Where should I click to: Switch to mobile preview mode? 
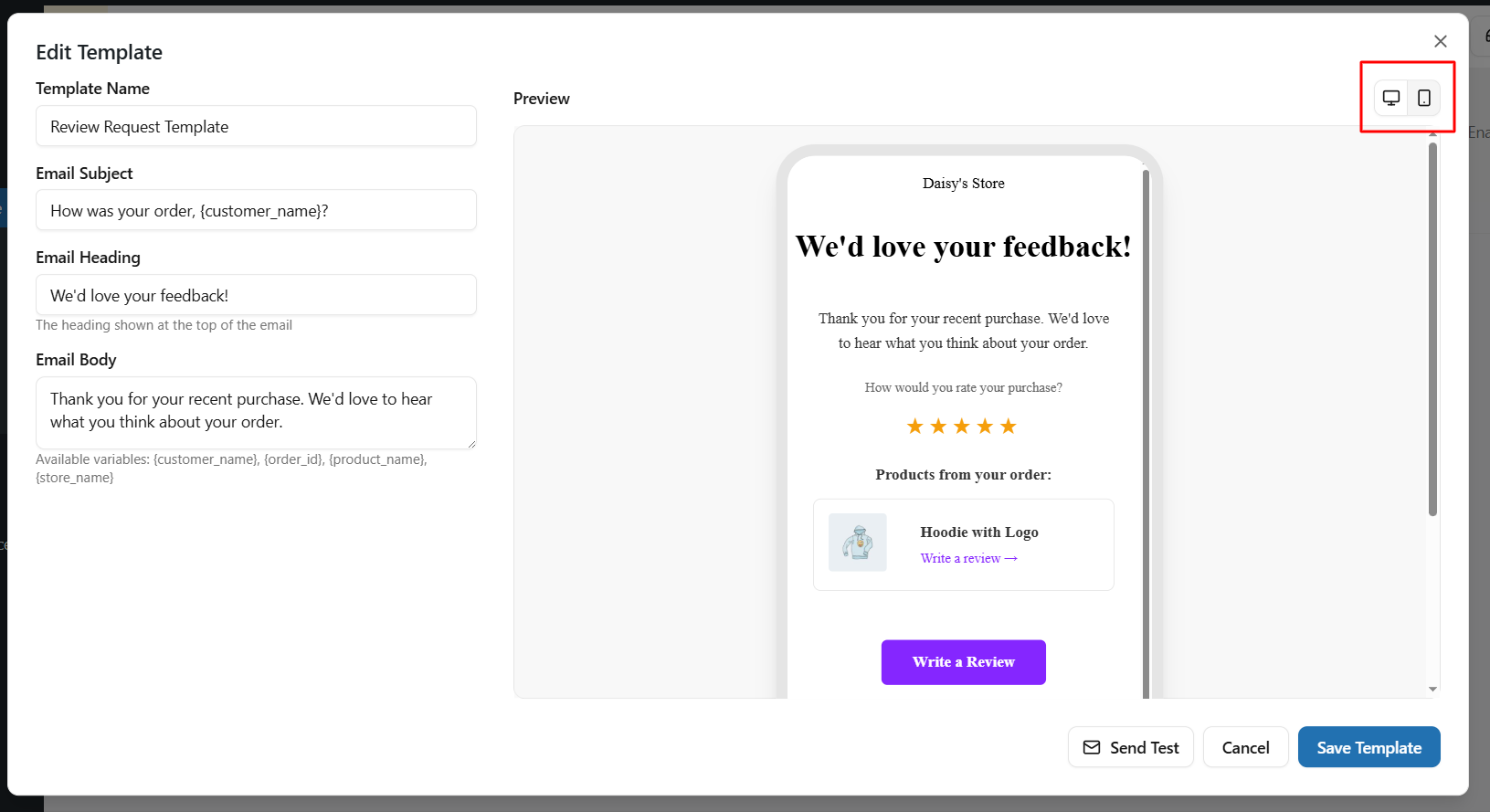pos(1424,98)
